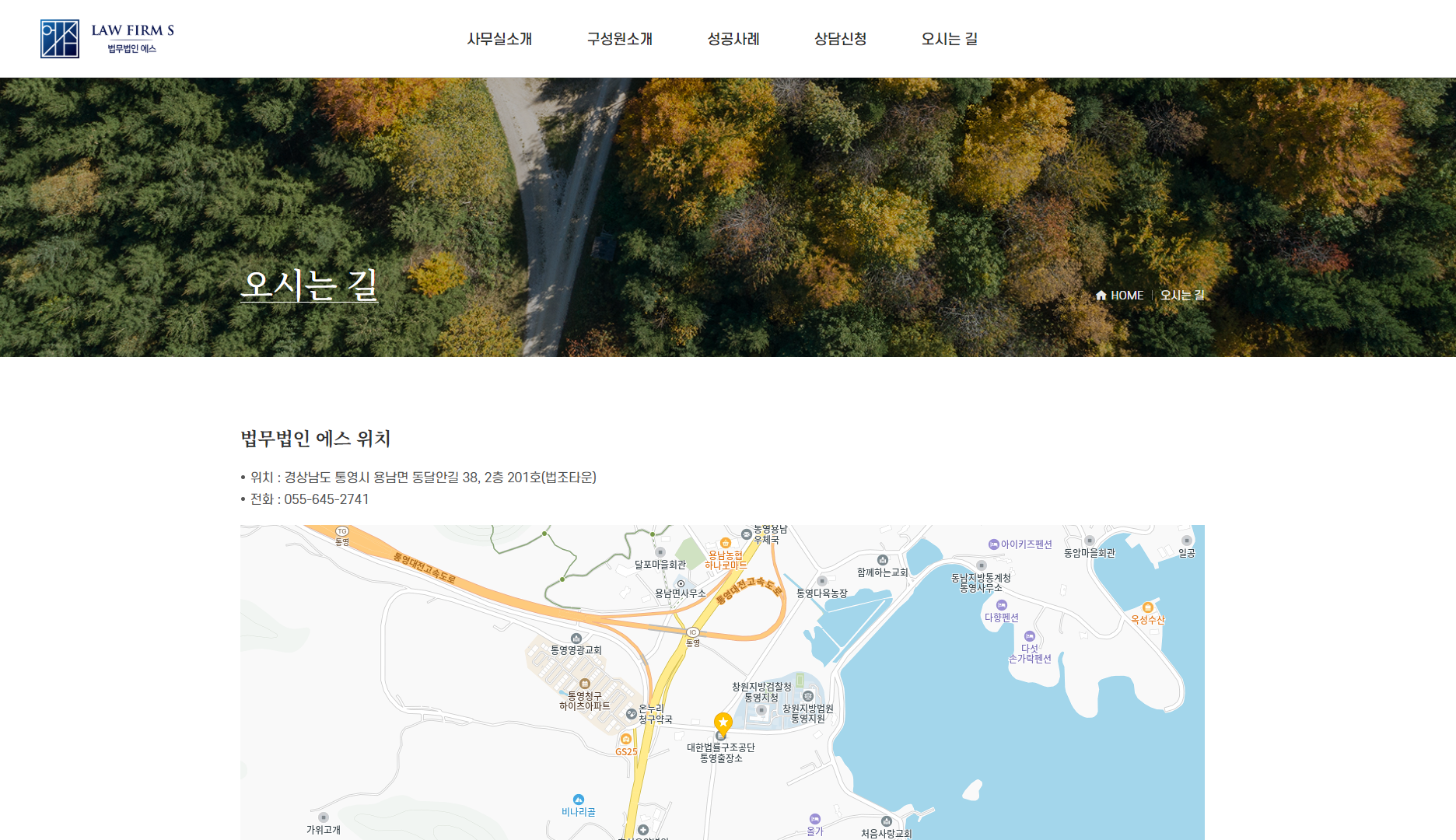This screenshot has width=1456, height=840.
Task: Click the 다향펜션 lodging icon
Action: coord(1002,605)
